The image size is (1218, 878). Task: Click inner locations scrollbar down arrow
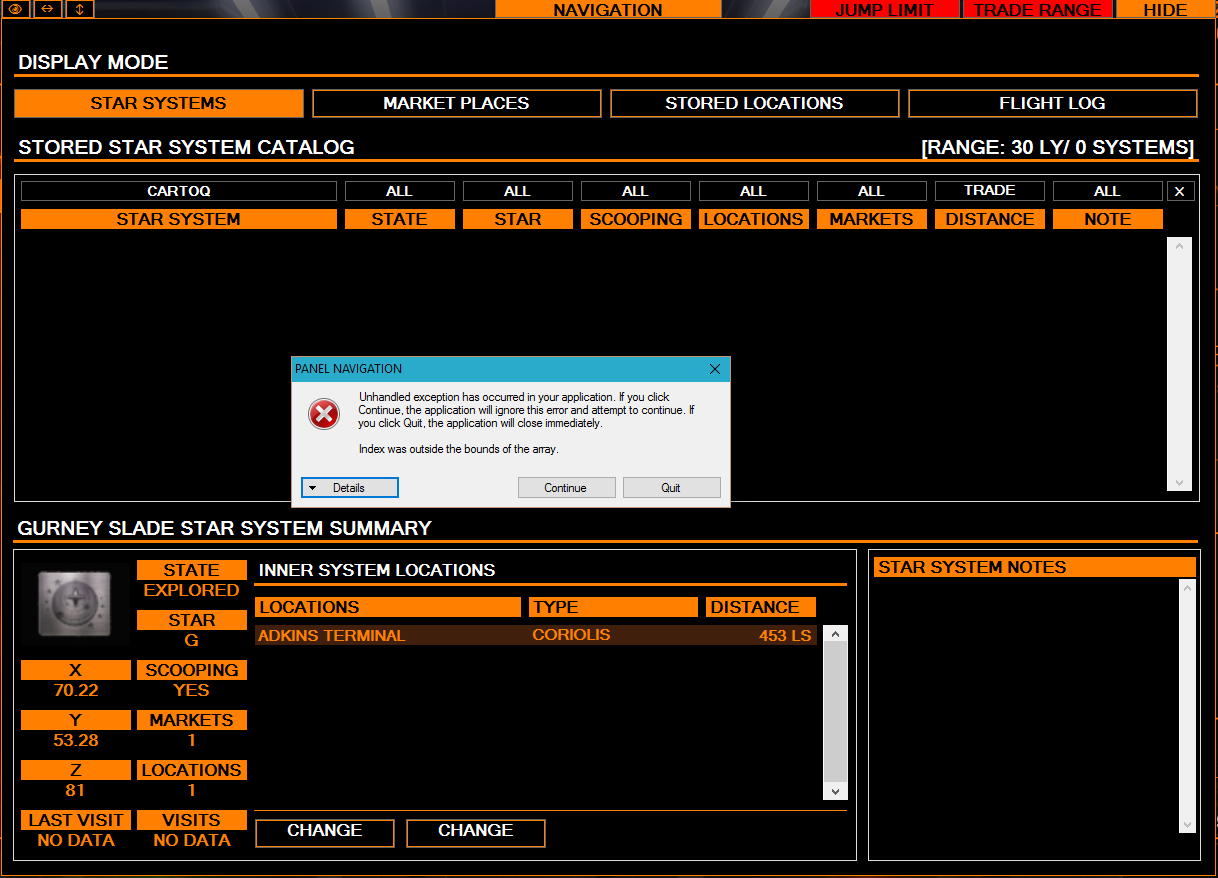[x=835, y=791]
